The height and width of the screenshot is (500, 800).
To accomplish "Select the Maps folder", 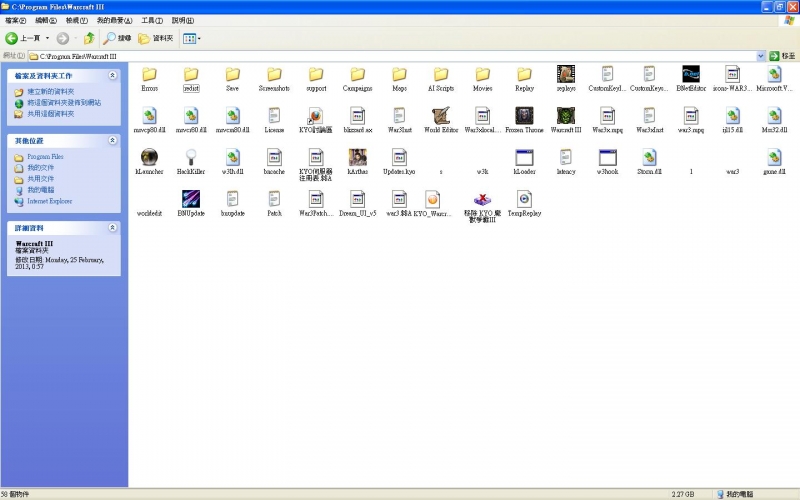I will point(399,73).
